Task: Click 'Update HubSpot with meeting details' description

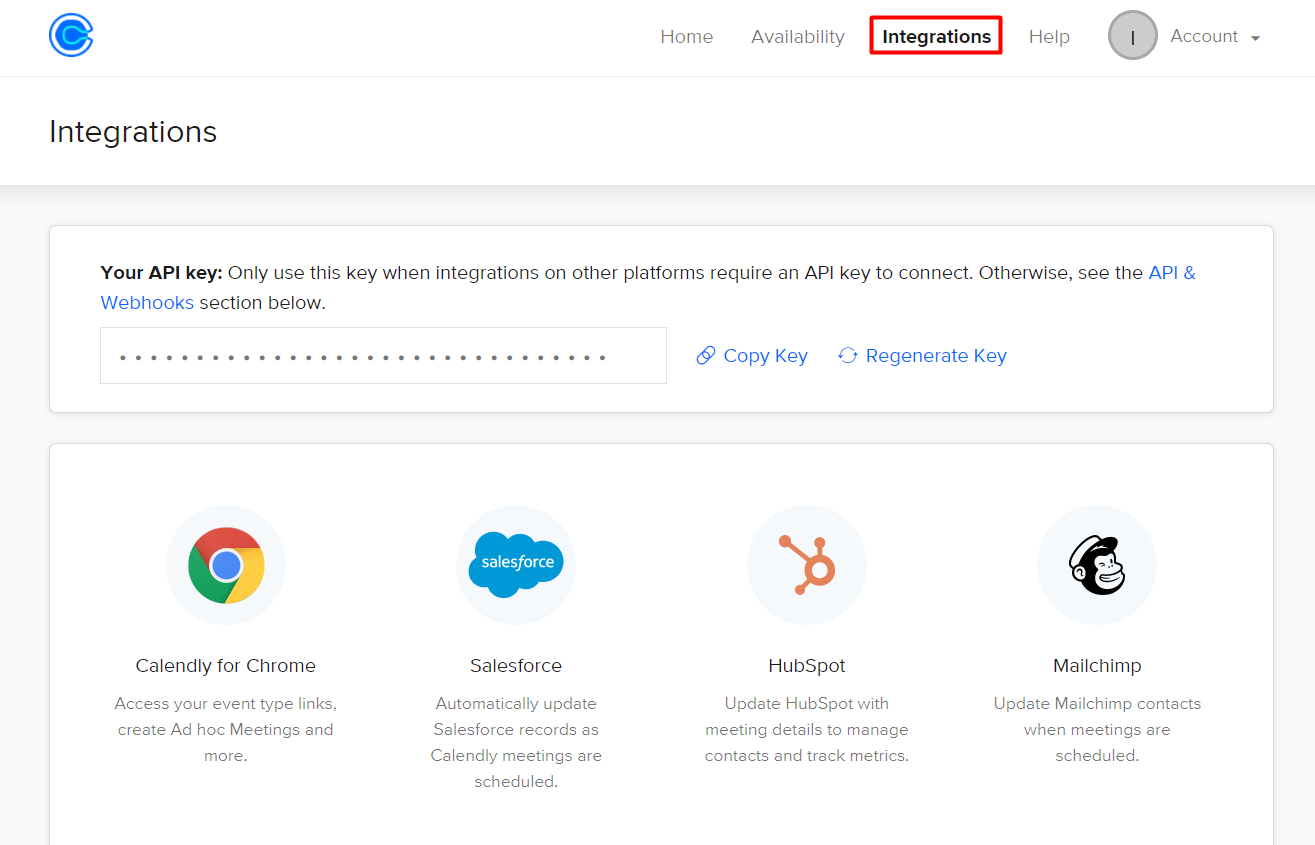Action: click(807, 730)
